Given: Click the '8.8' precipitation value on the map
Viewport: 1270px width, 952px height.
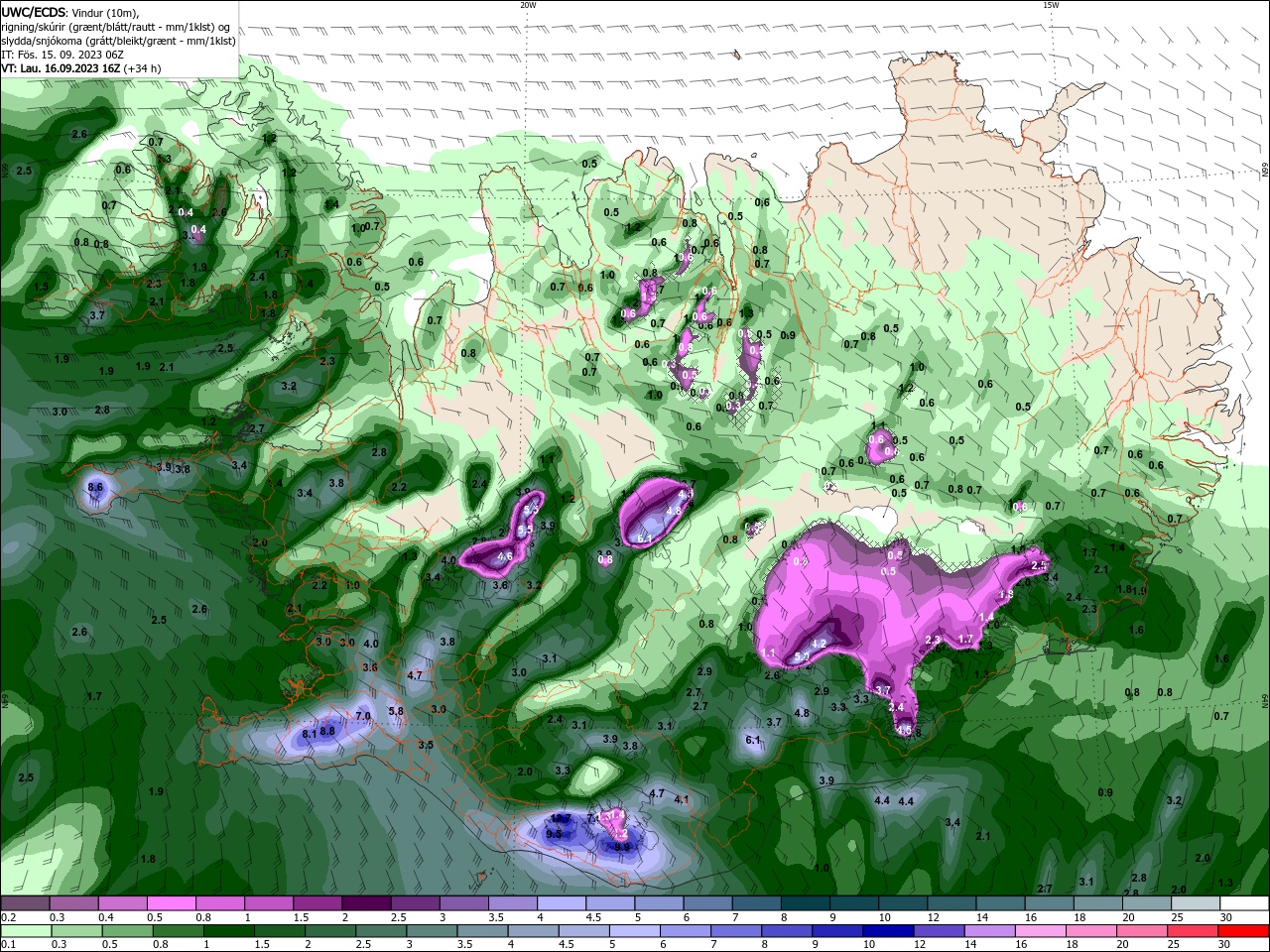Looking at the screenshot, I should pyautogui.click(x=328, y=730).
